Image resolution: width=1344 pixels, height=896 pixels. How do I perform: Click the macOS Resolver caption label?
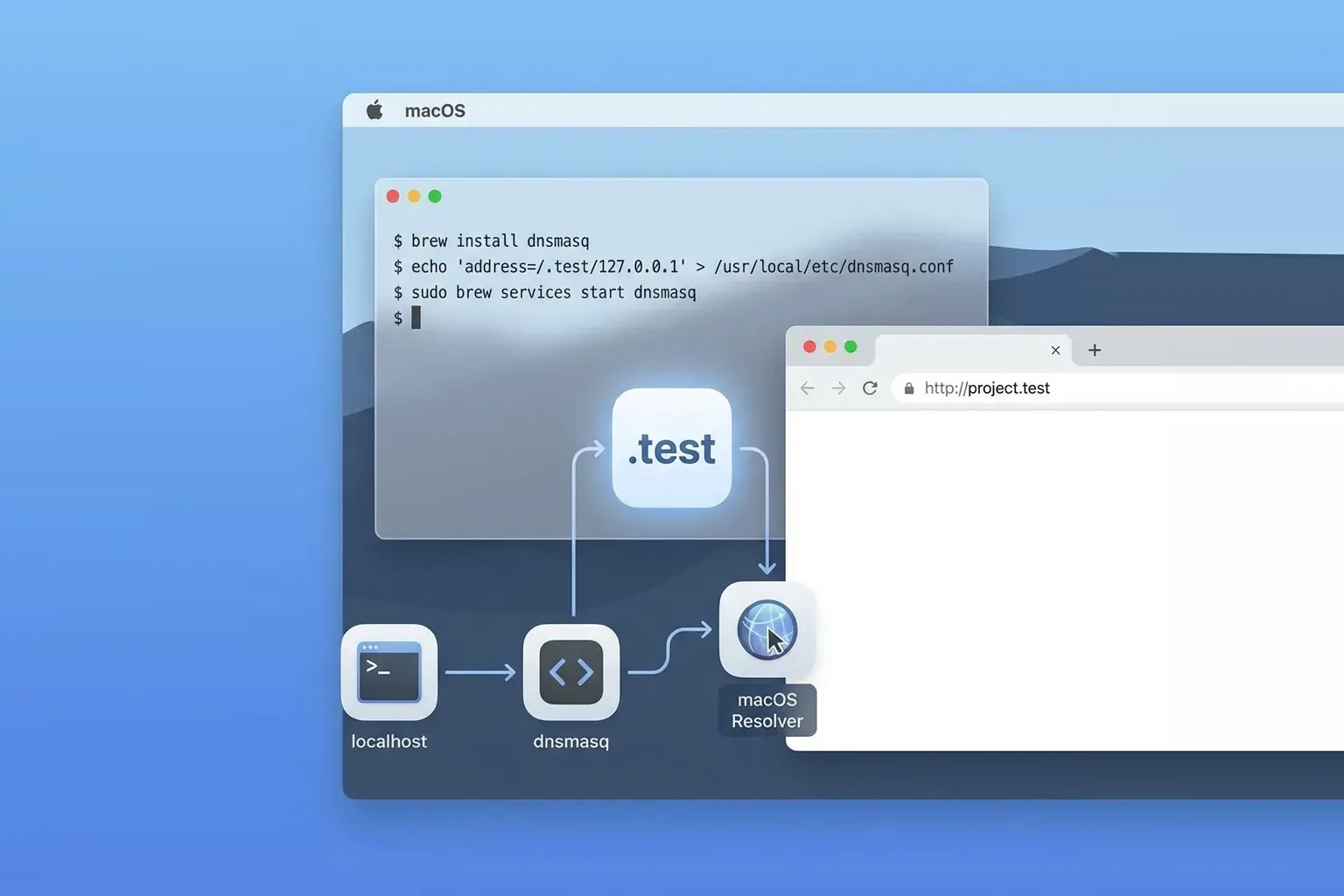[x=766, y=710]
